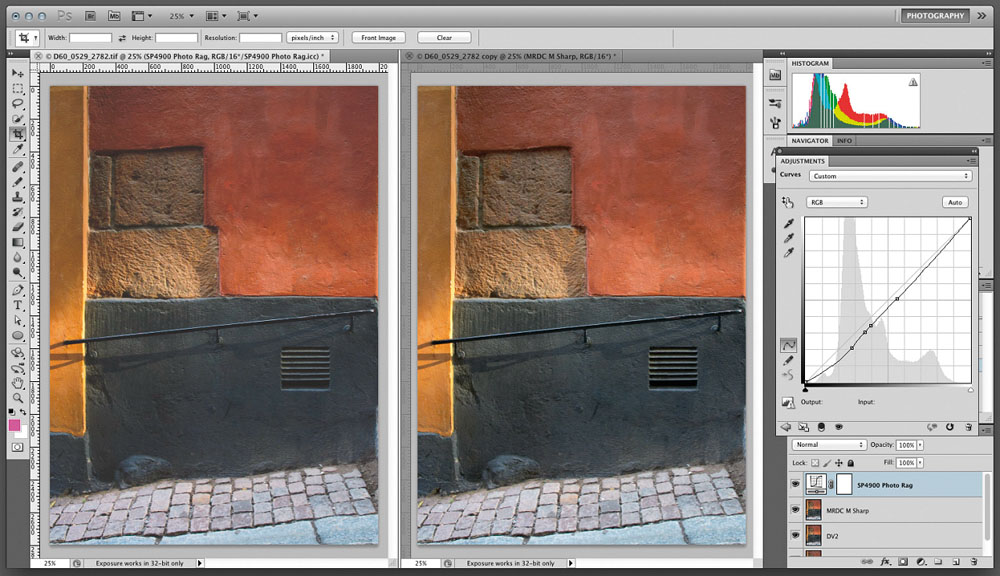
Task: Click the Auto button in Curves
Action: click(x=955, y=202)
